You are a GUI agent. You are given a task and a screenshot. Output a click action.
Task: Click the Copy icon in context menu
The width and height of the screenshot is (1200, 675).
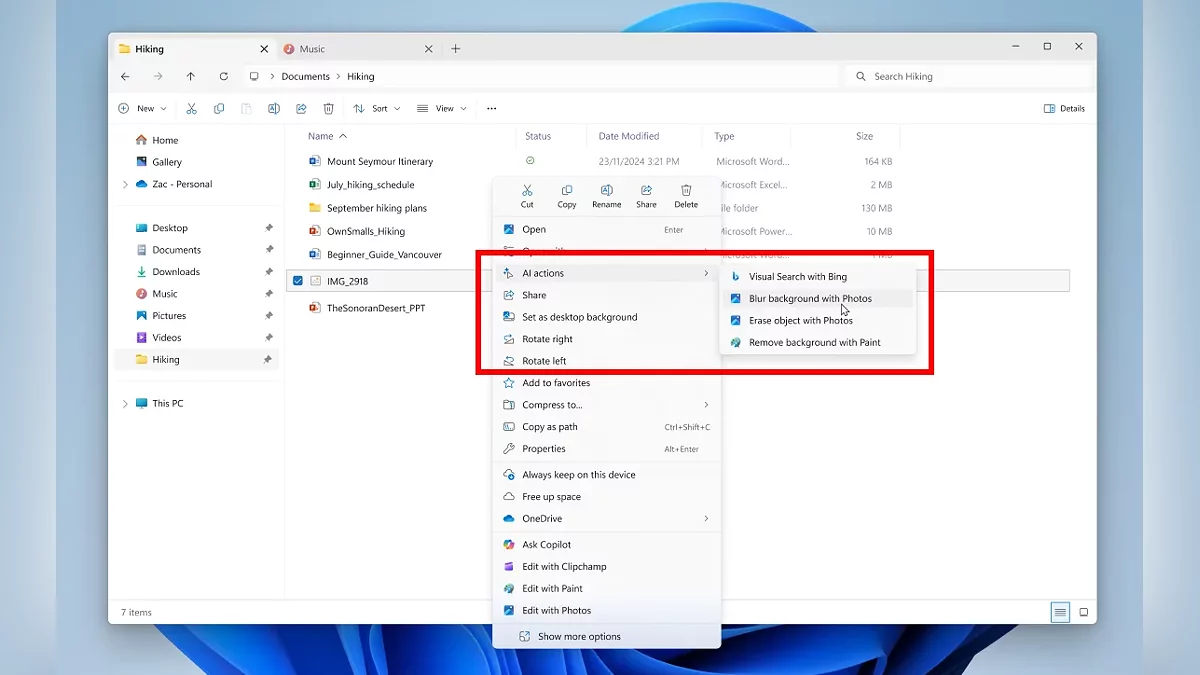point(567,195)
